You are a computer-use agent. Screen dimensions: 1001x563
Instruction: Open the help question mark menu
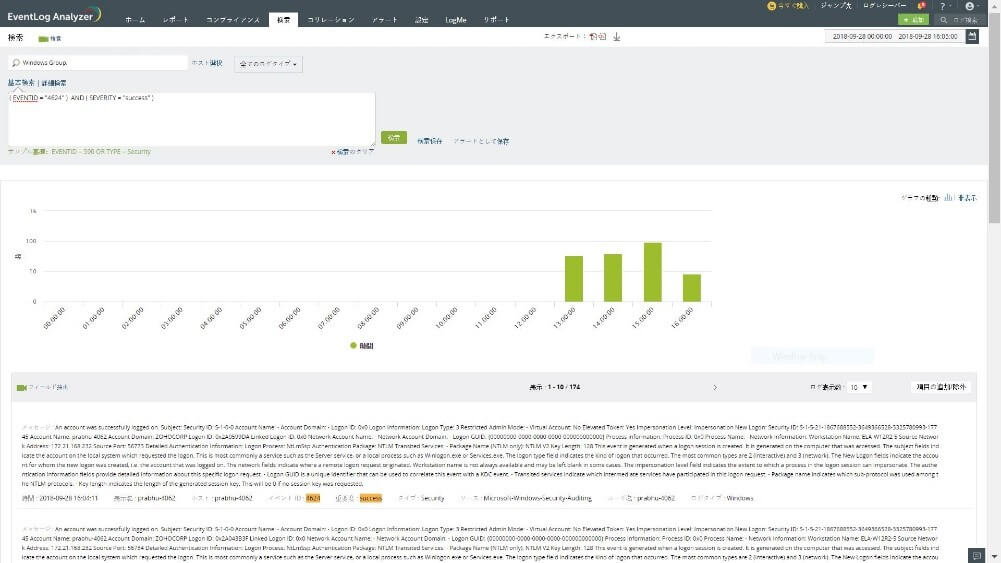[x=942, y=6]
